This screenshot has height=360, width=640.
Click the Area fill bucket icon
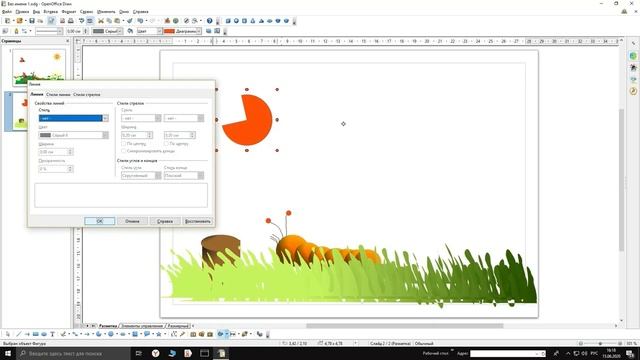pyautogui.click(x=130, y=31)
